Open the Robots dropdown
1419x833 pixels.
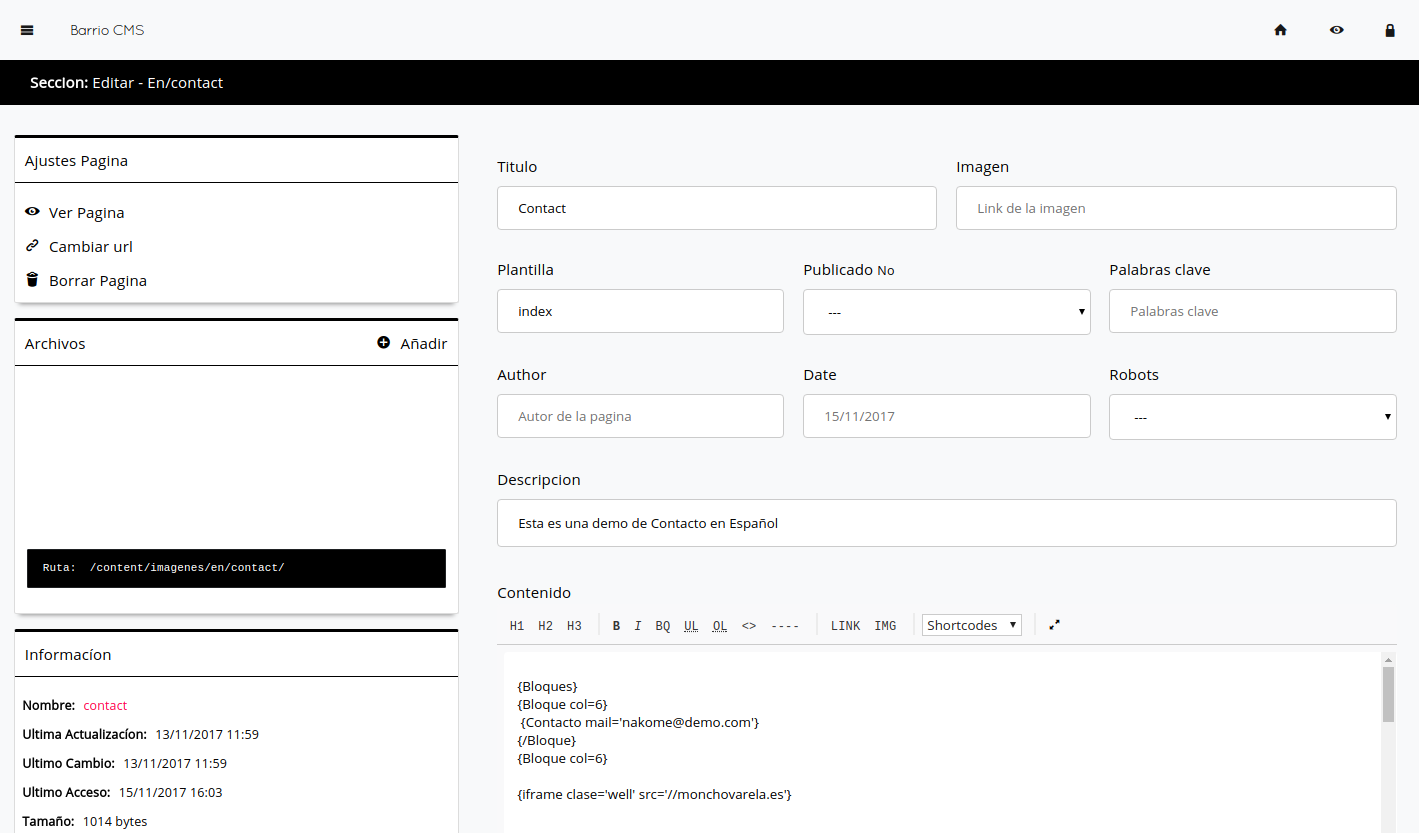point(1253,416)
